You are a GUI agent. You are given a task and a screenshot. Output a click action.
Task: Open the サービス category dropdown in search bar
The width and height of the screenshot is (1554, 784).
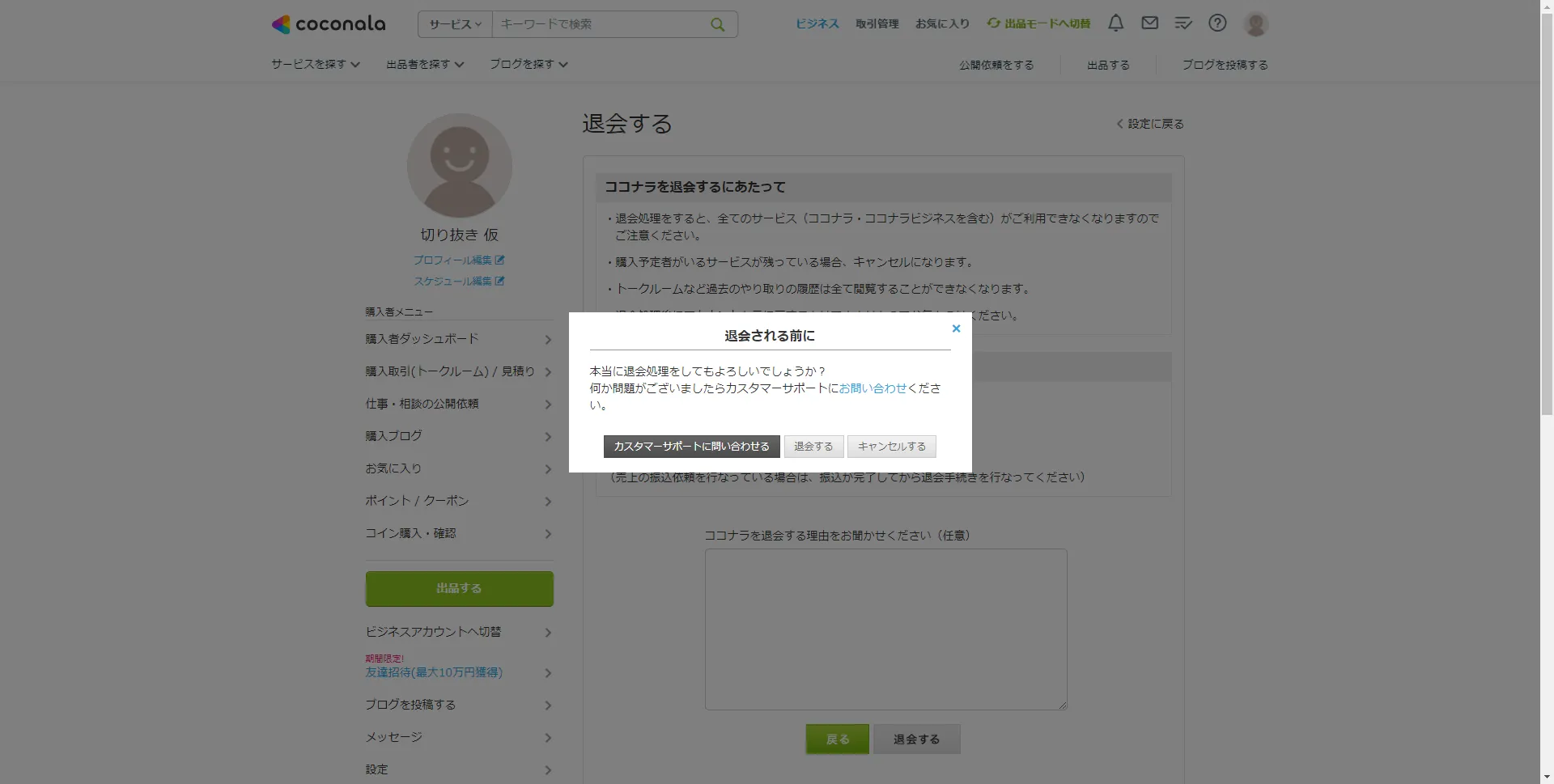tap(454, 23)
